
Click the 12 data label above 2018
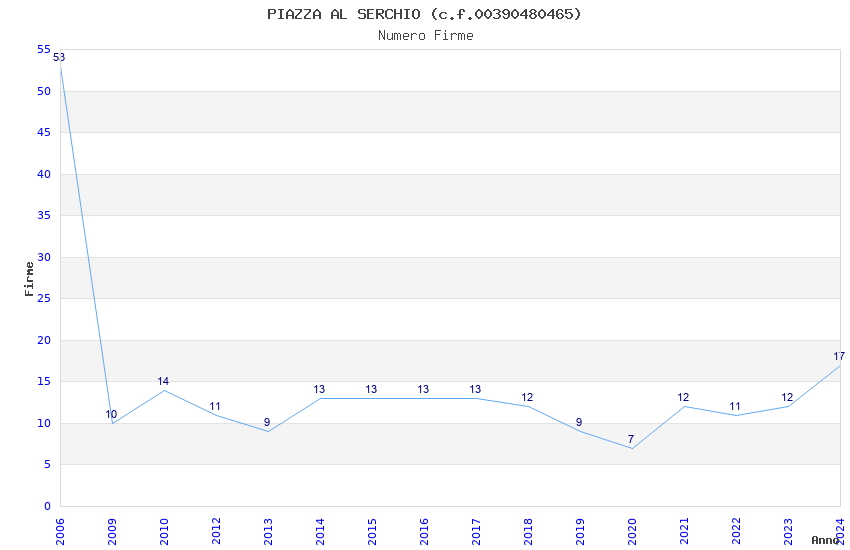point(527,397)
